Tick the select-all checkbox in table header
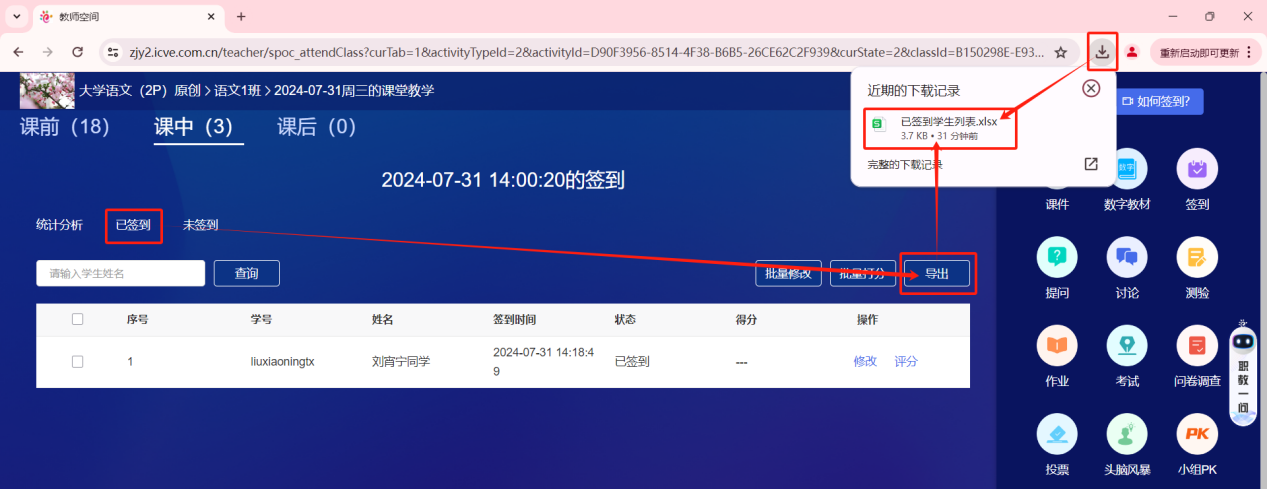1267x489 pixels. [78, 320]
